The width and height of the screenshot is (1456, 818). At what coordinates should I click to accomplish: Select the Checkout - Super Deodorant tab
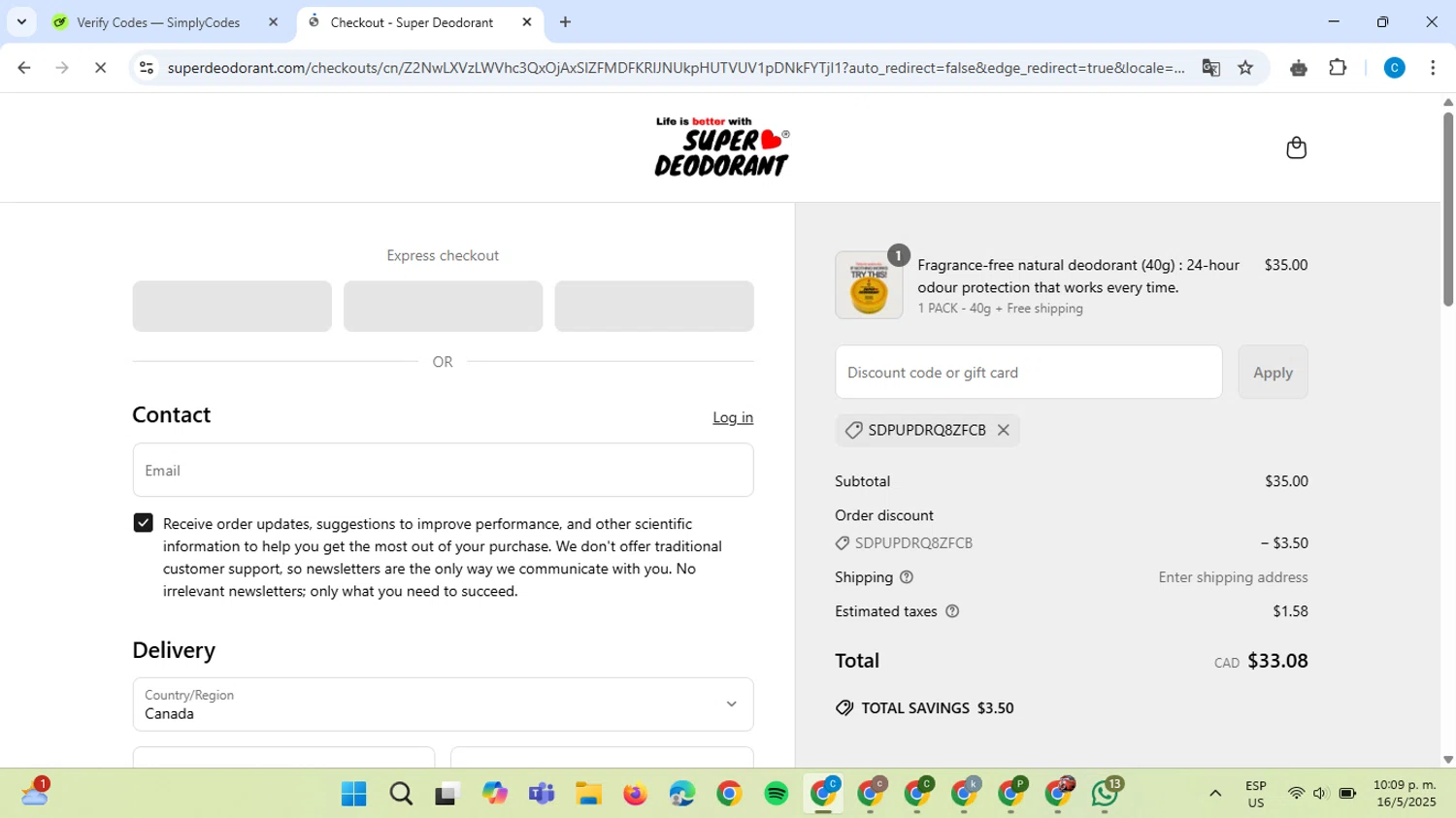pyautogui.click(x=412, y=22)
